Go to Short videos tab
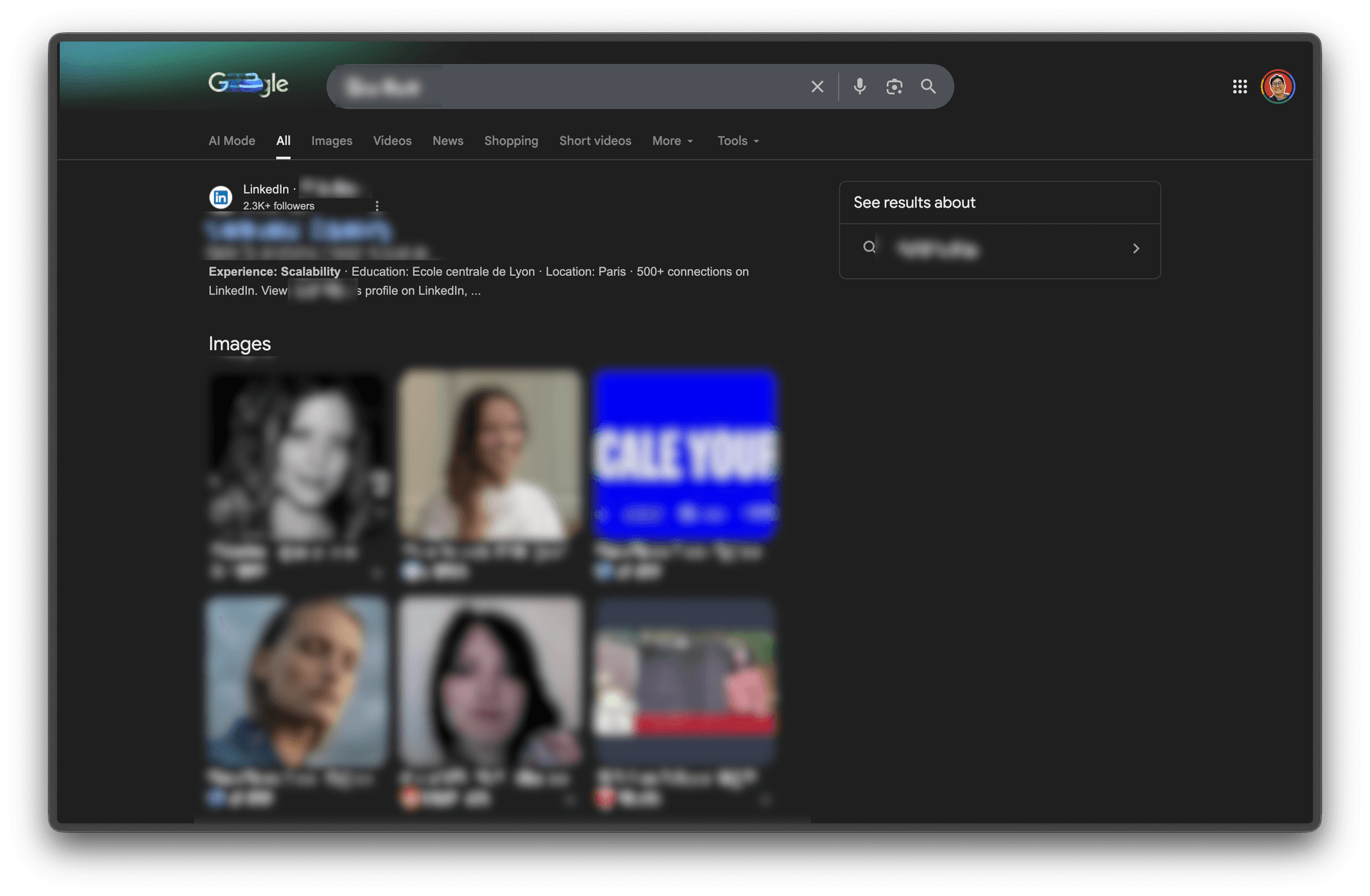1370x896 pixels. [x=594, y=141]
